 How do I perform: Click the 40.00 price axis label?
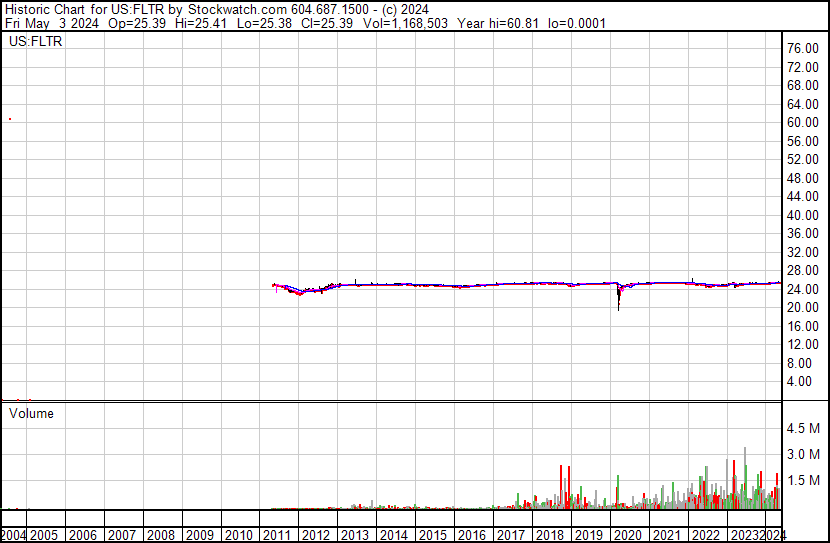(x=803, y=215)
